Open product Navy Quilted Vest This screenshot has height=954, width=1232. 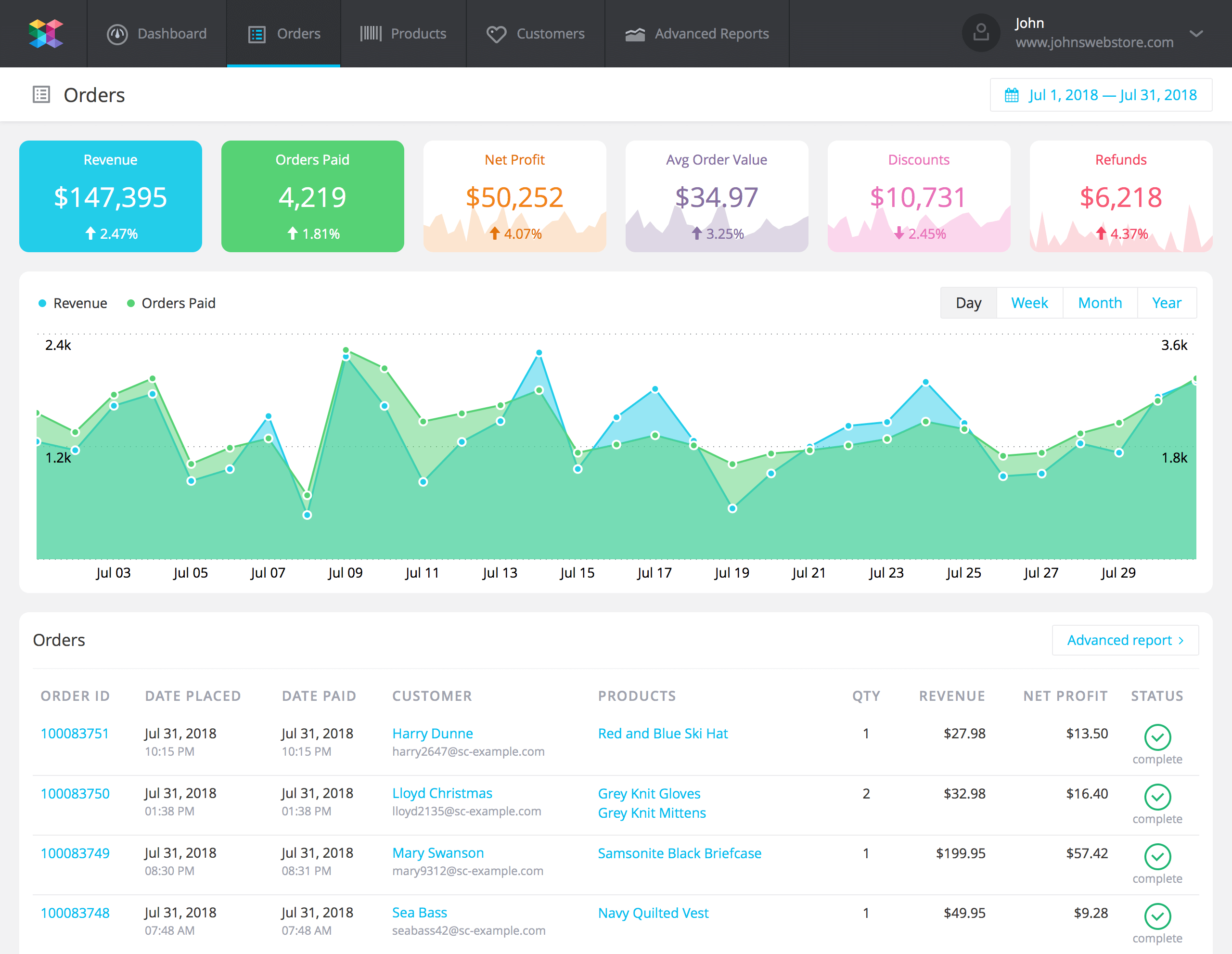click(x=653, y=913)
